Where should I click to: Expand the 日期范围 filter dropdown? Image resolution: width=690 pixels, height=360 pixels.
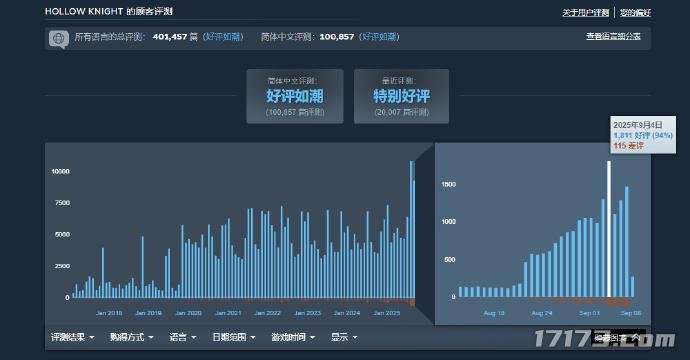[234, 338]
